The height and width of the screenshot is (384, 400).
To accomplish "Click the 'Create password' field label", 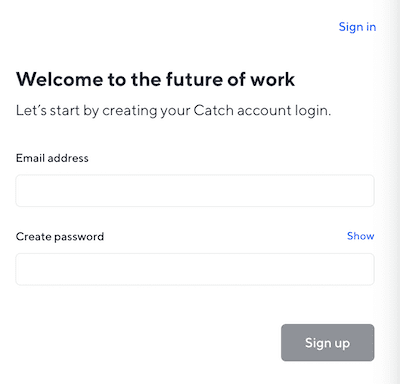I will coord(60,237).
